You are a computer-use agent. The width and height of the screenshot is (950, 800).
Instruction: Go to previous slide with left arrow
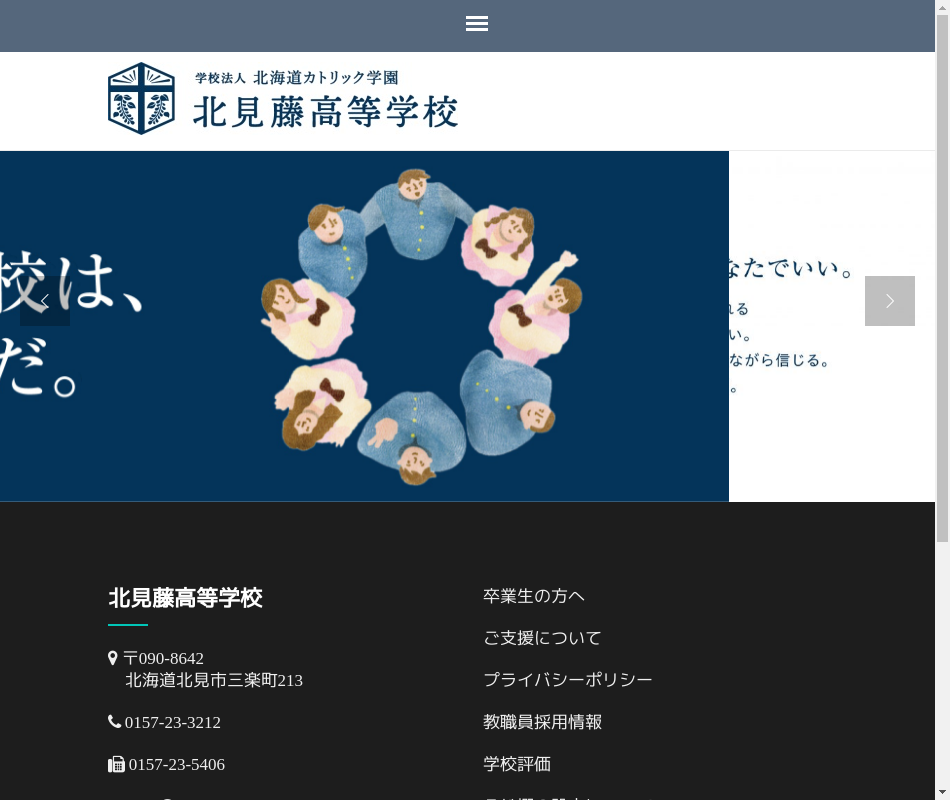[45, 301]
